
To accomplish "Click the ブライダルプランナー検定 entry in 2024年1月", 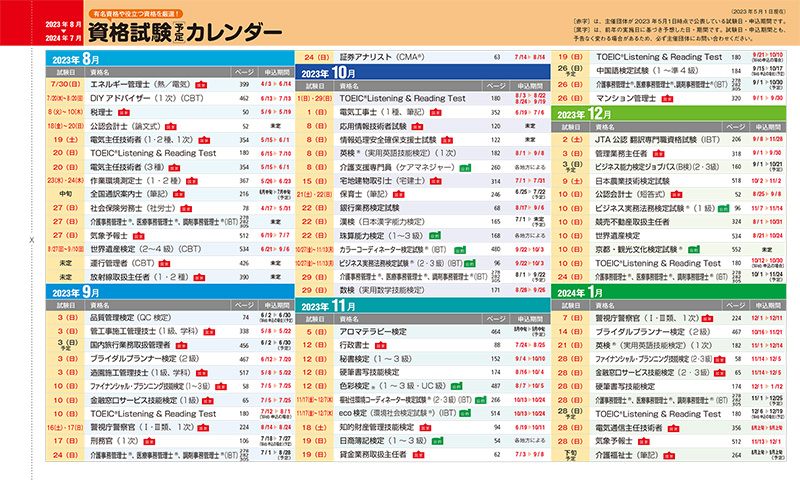I will point(653,332).
